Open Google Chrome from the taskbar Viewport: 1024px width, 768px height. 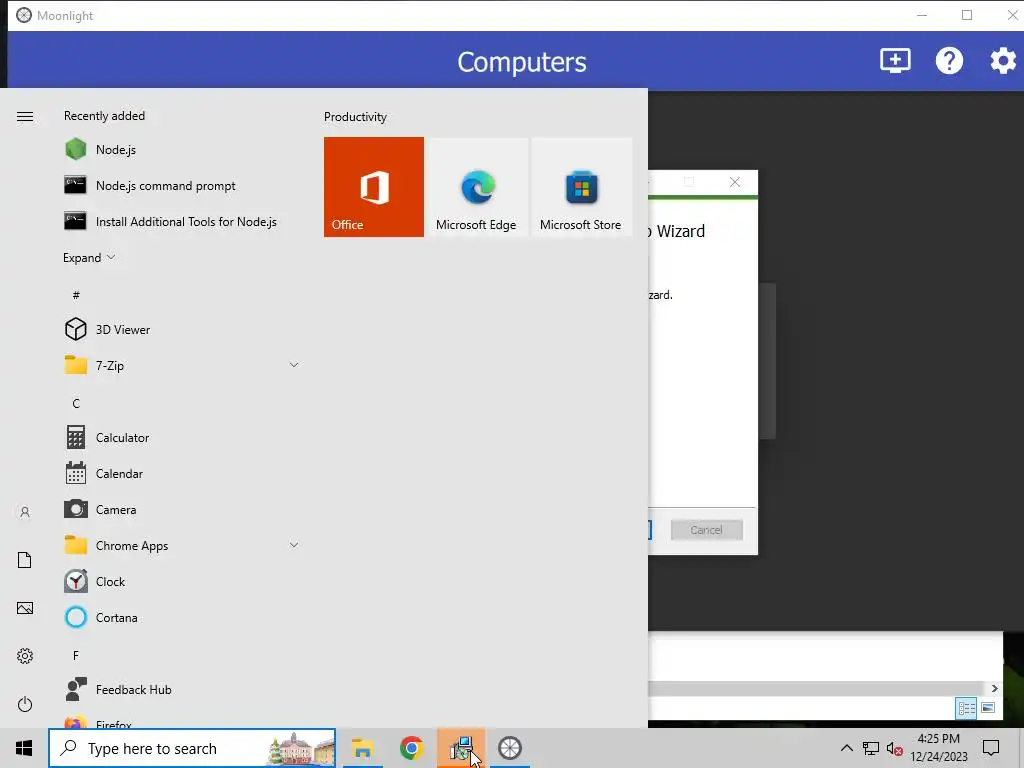point(411,748)
